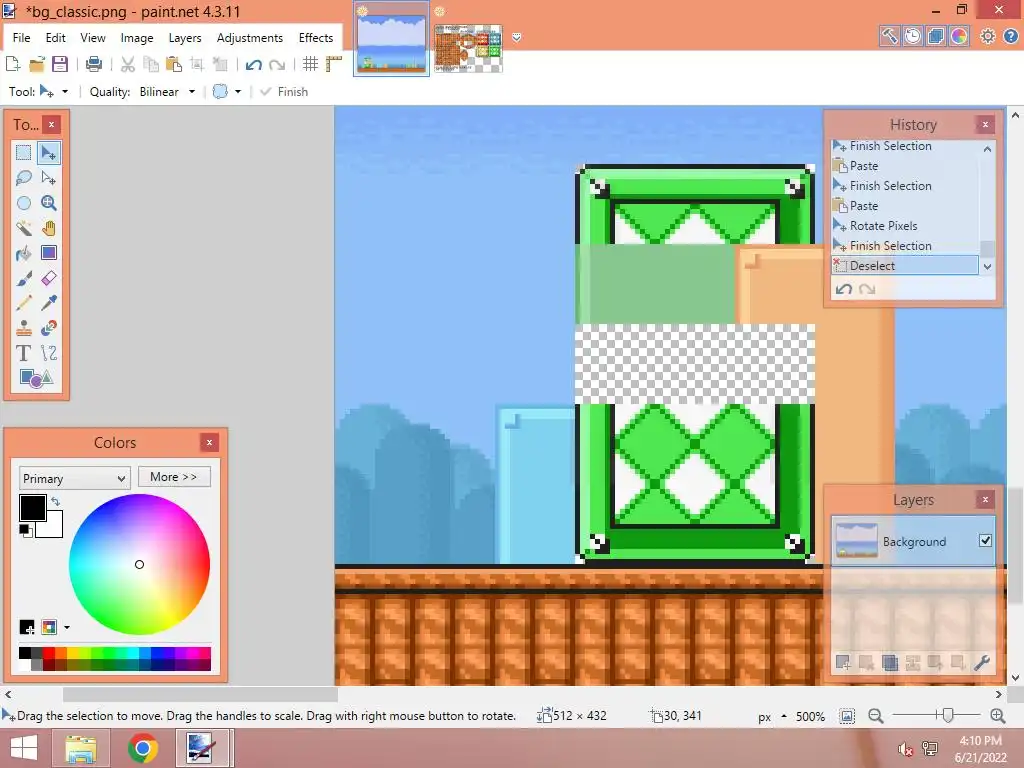Switch to second image thumbnail tab
Image resolution: width=1024 pixels, height=768 pixels.
click(x=468, y=49)
